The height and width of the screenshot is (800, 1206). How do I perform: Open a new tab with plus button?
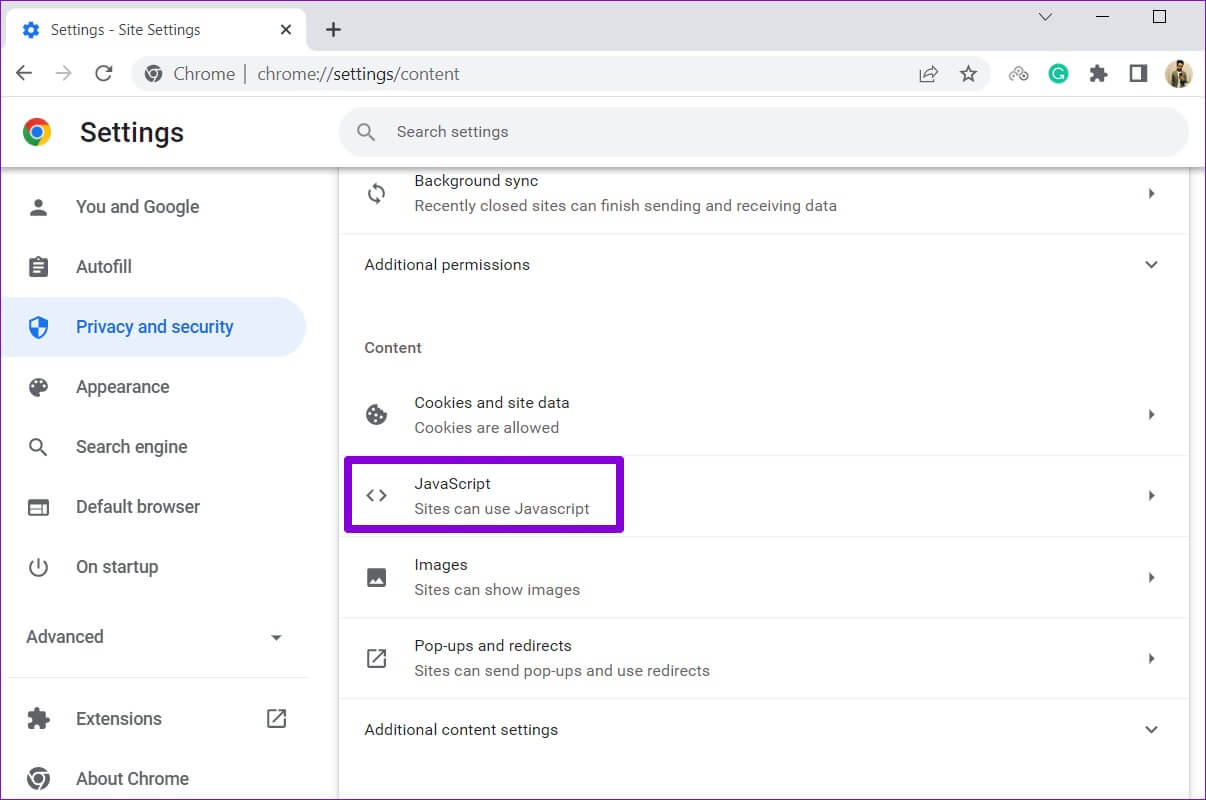pos(333,30)
